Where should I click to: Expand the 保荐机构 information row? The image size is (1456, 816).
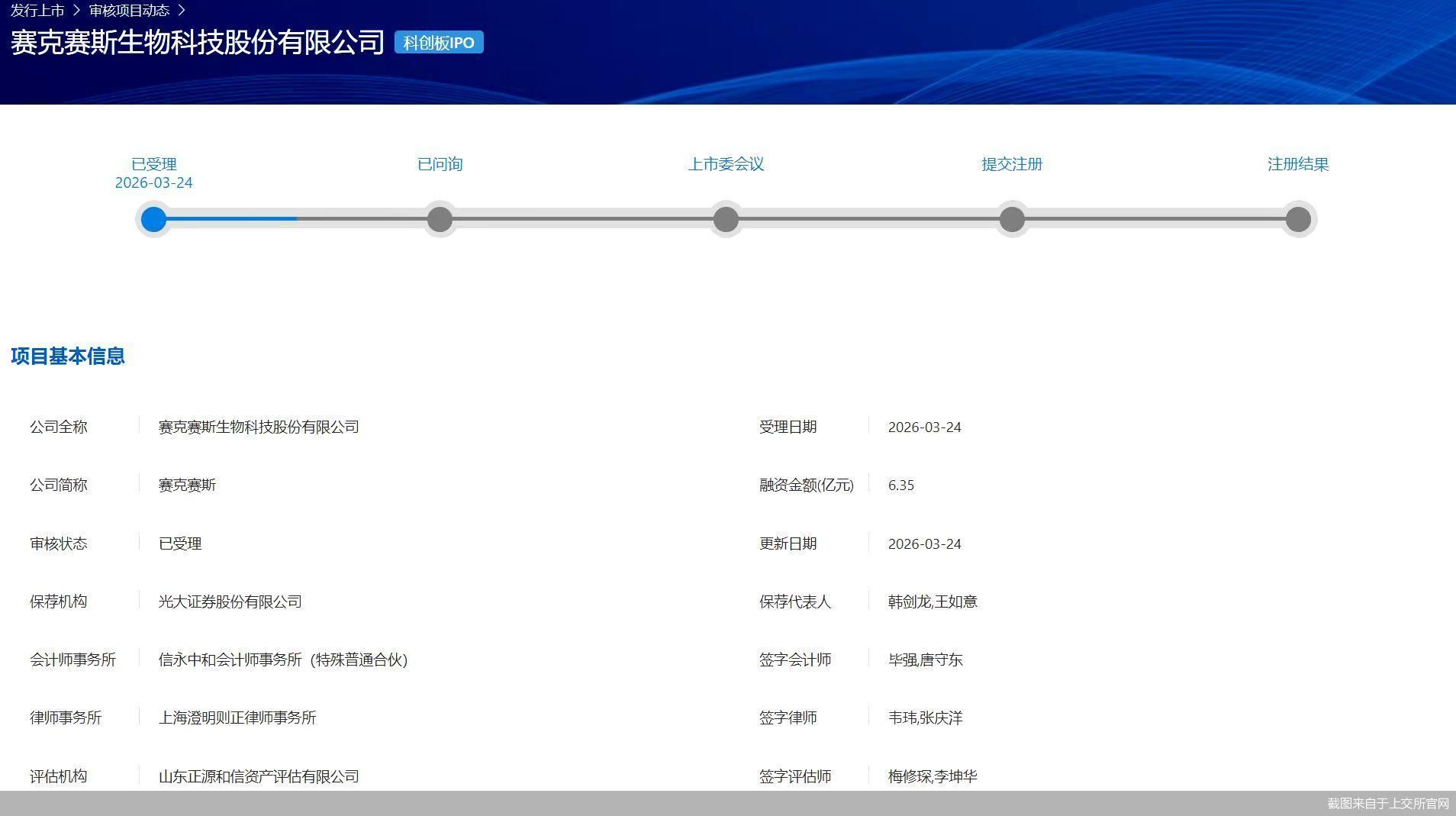58,602
